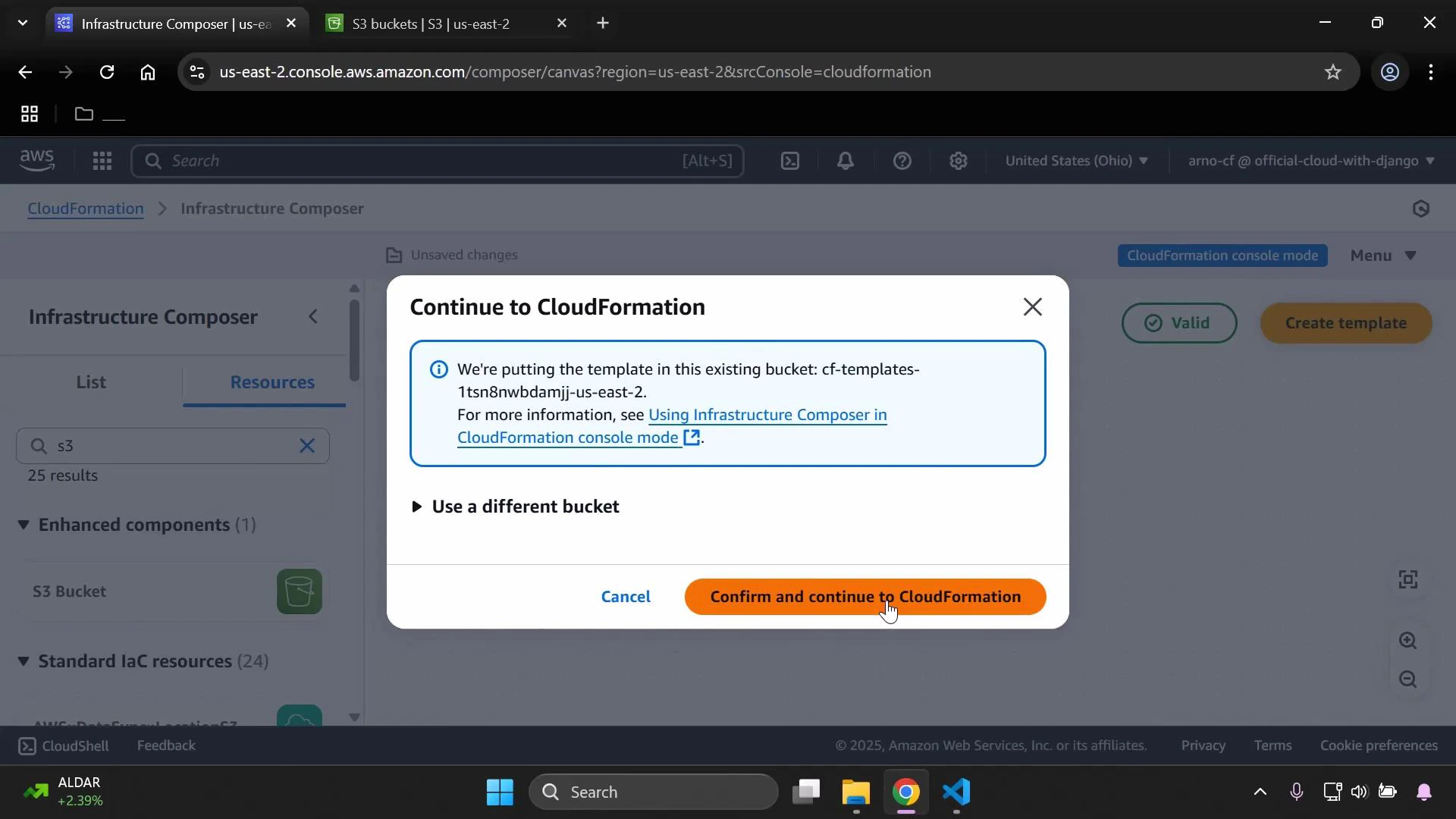Switch to the List tab
Viewport: 1456px width, 819px height.
click(x=92, y=382)
